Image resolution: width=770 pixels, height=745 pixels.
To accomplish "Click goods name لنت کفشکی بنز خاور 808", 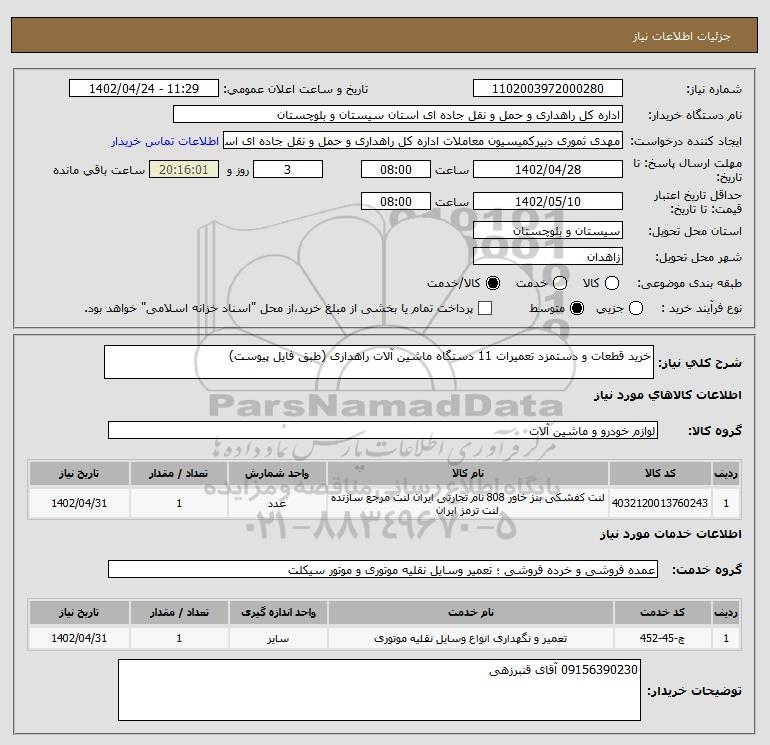I will click(x=468, y=503).
